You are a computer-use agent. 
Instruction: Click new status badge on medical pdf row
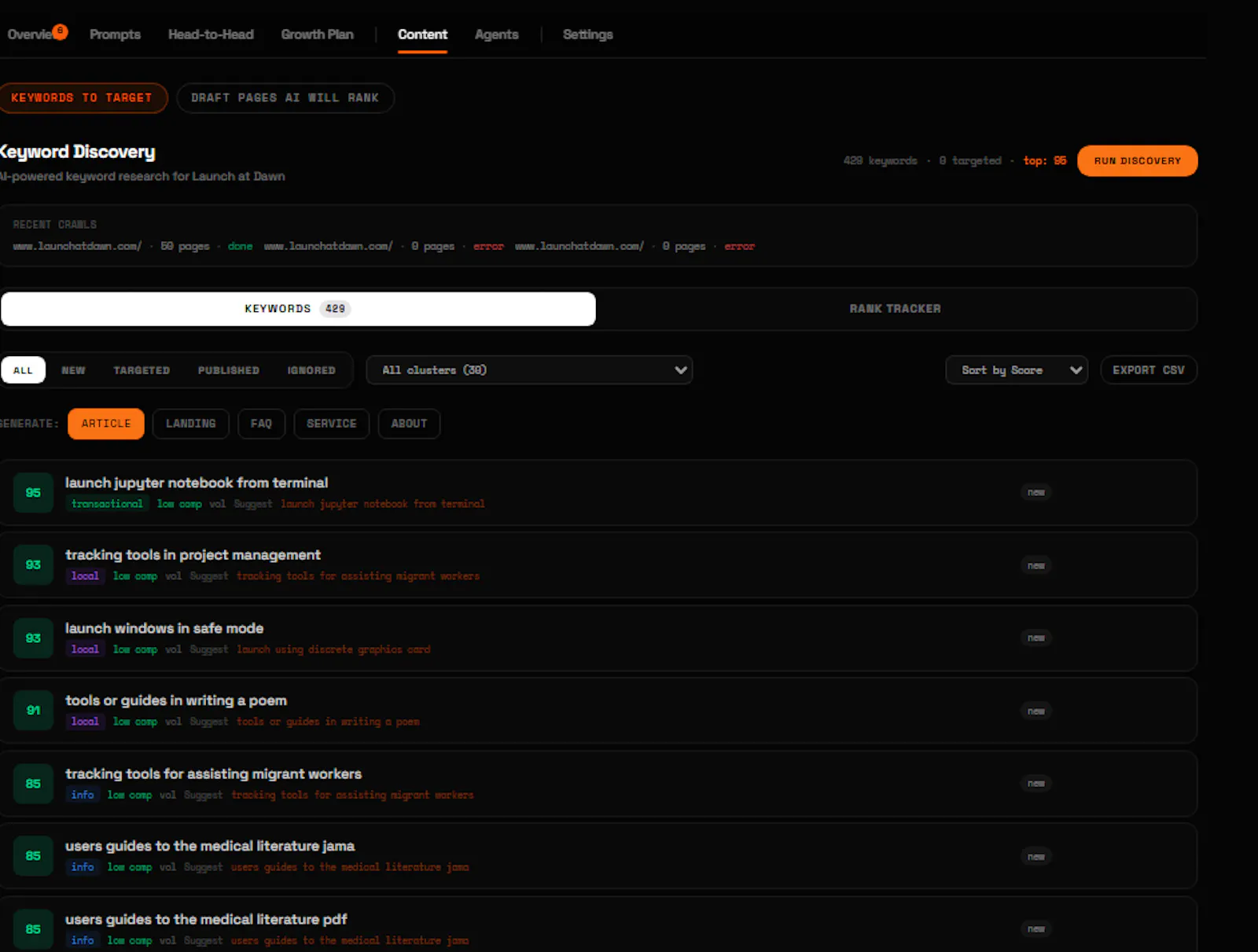1036,929
